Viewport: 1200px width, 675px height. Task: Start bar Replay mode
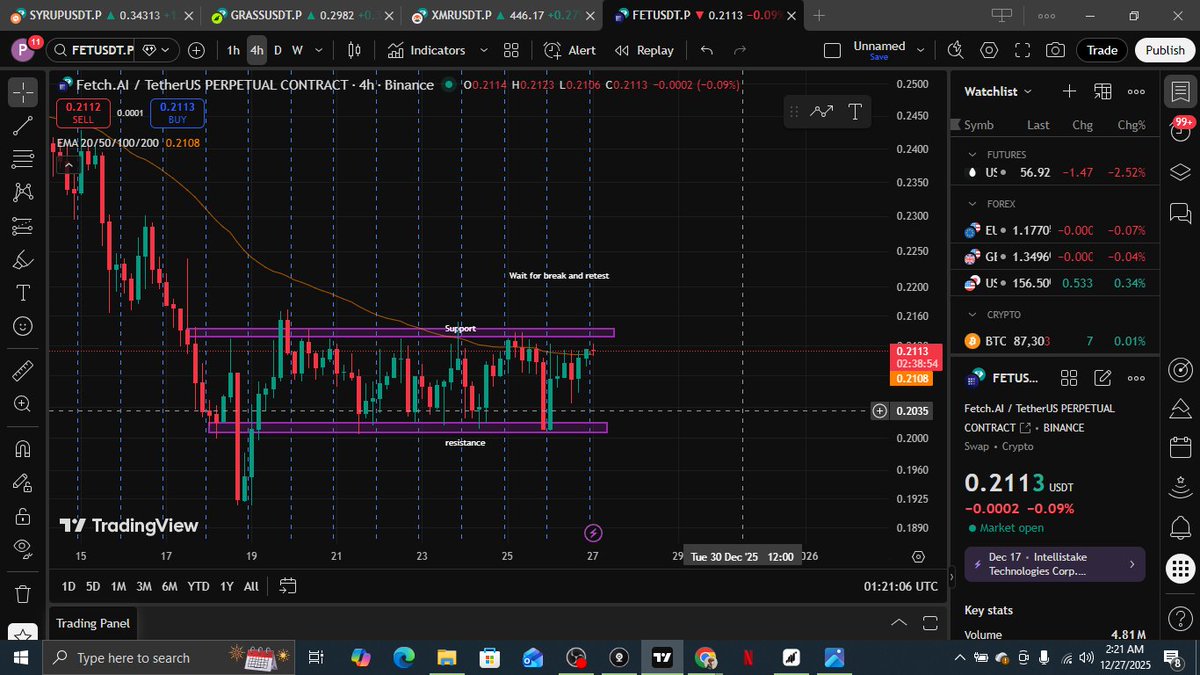644,50
